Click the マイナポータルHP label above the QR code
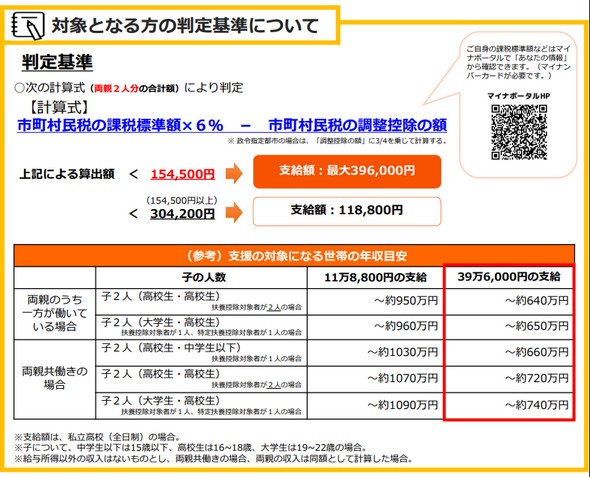 [519, 96]
